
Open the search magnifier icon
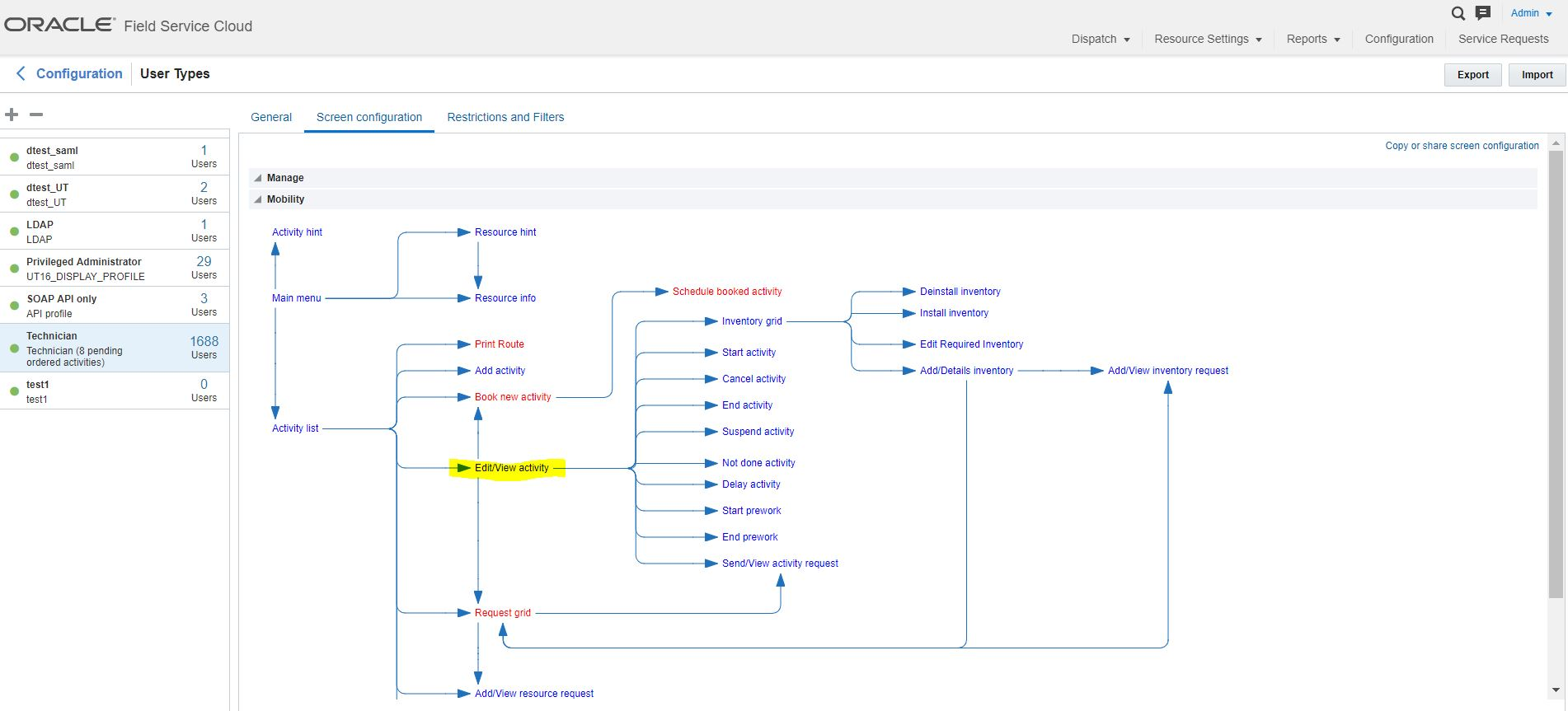[1458, 13]
